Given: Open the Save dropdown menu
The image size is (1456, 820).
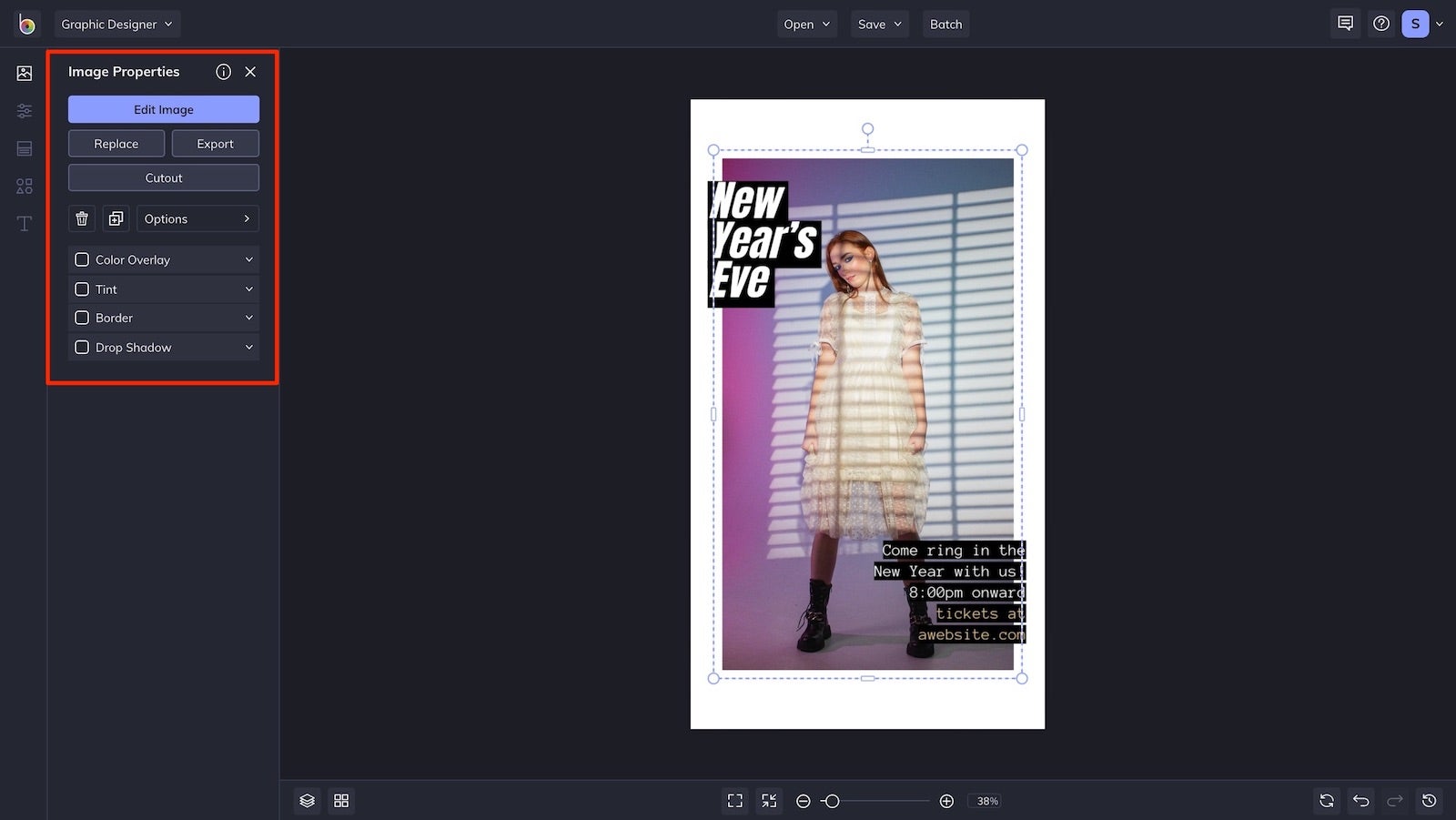Looking at the screenshot, I should [878, 24].
